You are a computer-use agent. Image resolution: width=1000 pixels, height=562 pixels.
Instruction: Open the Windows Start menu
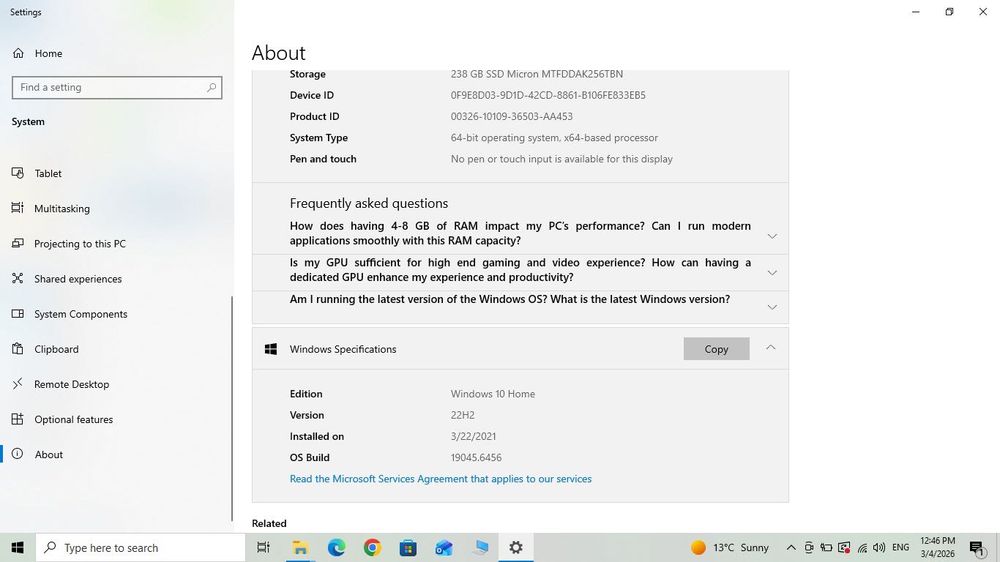click(17, 547)
